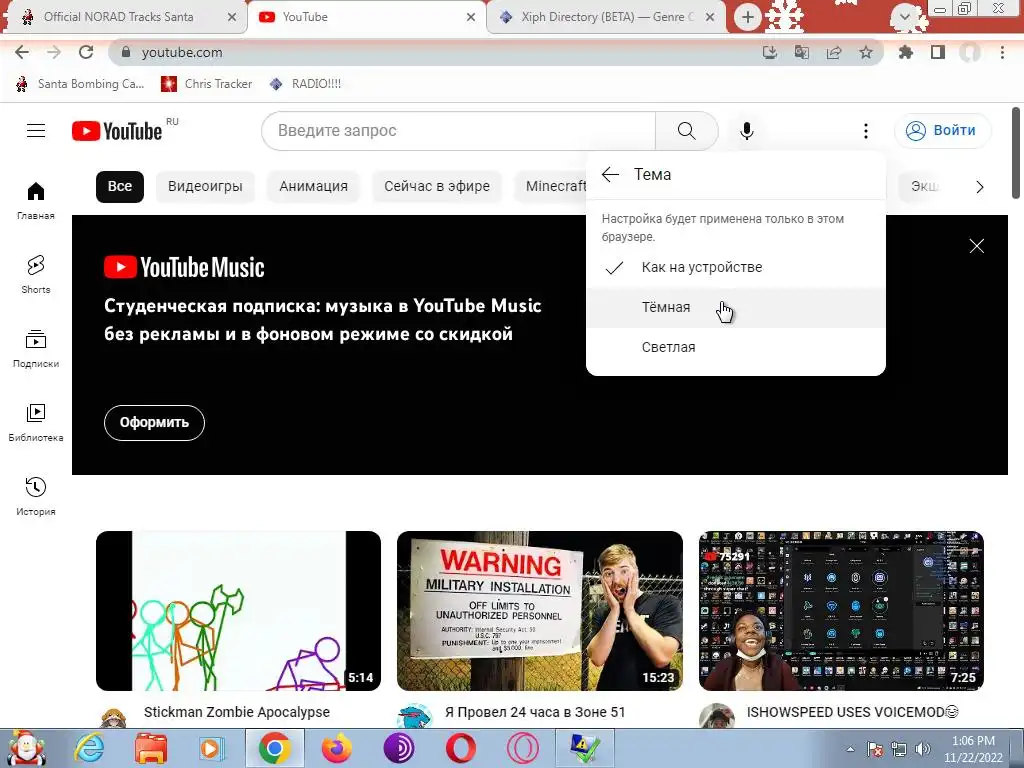The image size is (1024, 768).
Task: Click the page vertical scrollbar
Action: (1016, 153)
